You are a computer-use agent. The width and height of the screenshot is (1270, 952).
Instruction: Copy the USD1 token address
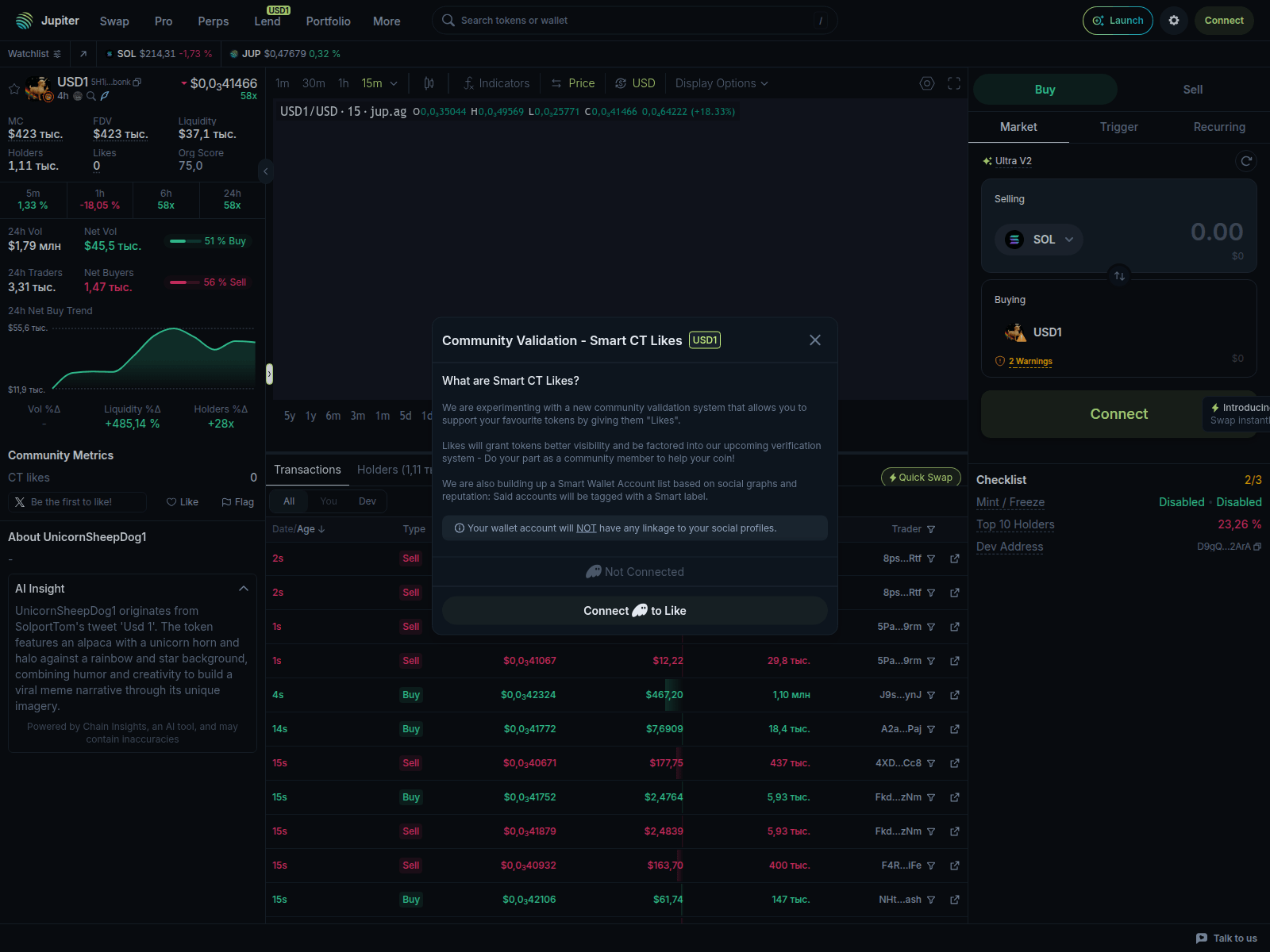coord(137,82)
